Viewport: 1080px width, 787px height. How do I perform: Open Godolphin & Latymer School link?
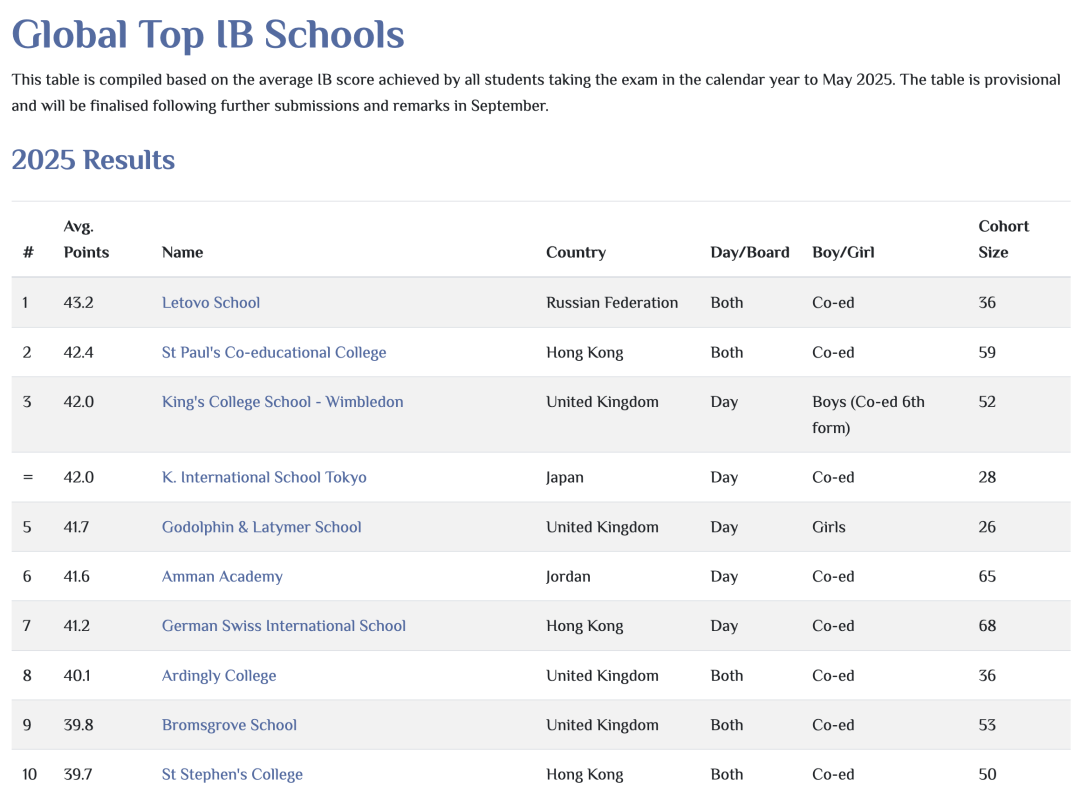pyautogui.click(x=261, y=527)
